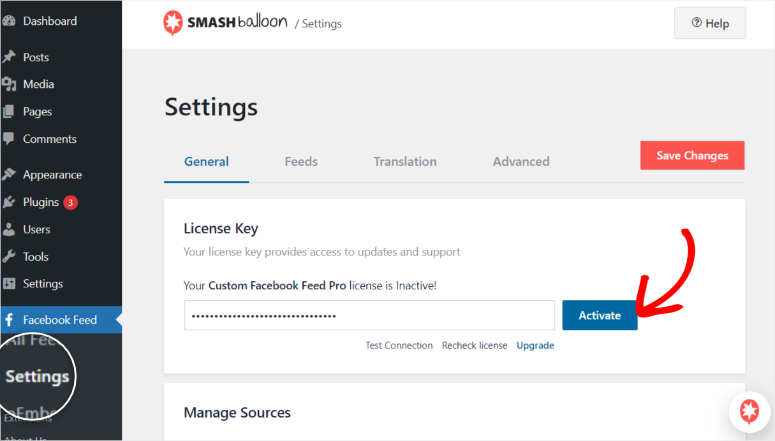Click the Posts pushpin icon
775x441 pixels.
point(9,57)
